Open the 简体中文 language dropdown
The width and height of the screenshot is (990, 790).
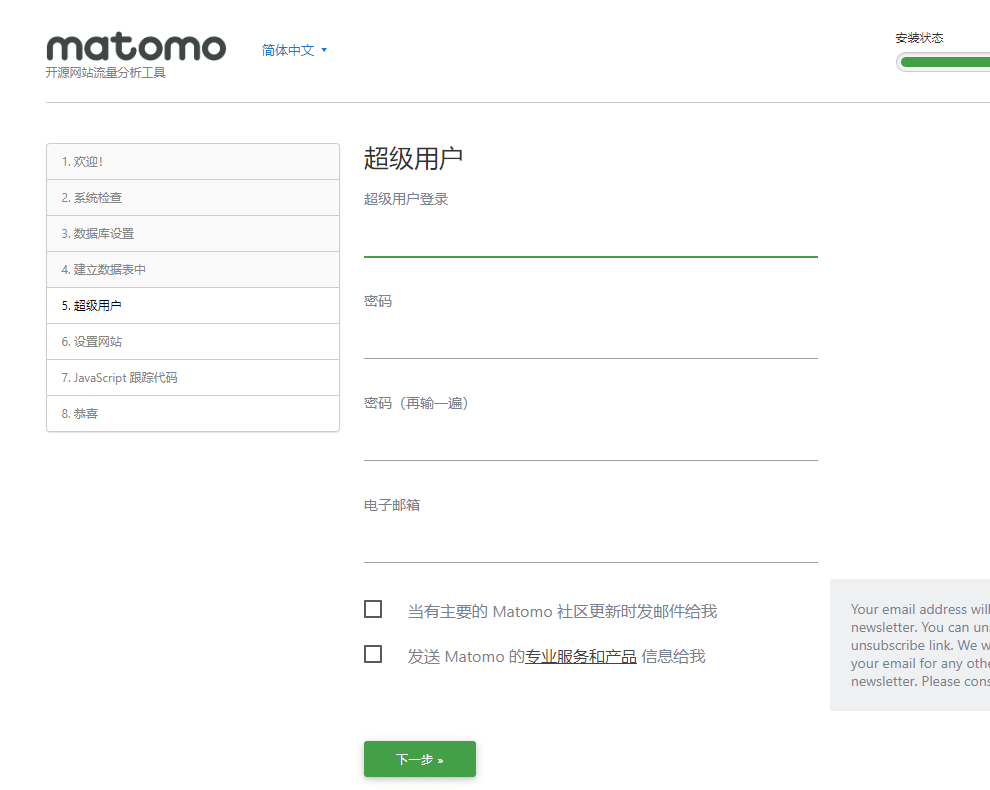[294, 50]
